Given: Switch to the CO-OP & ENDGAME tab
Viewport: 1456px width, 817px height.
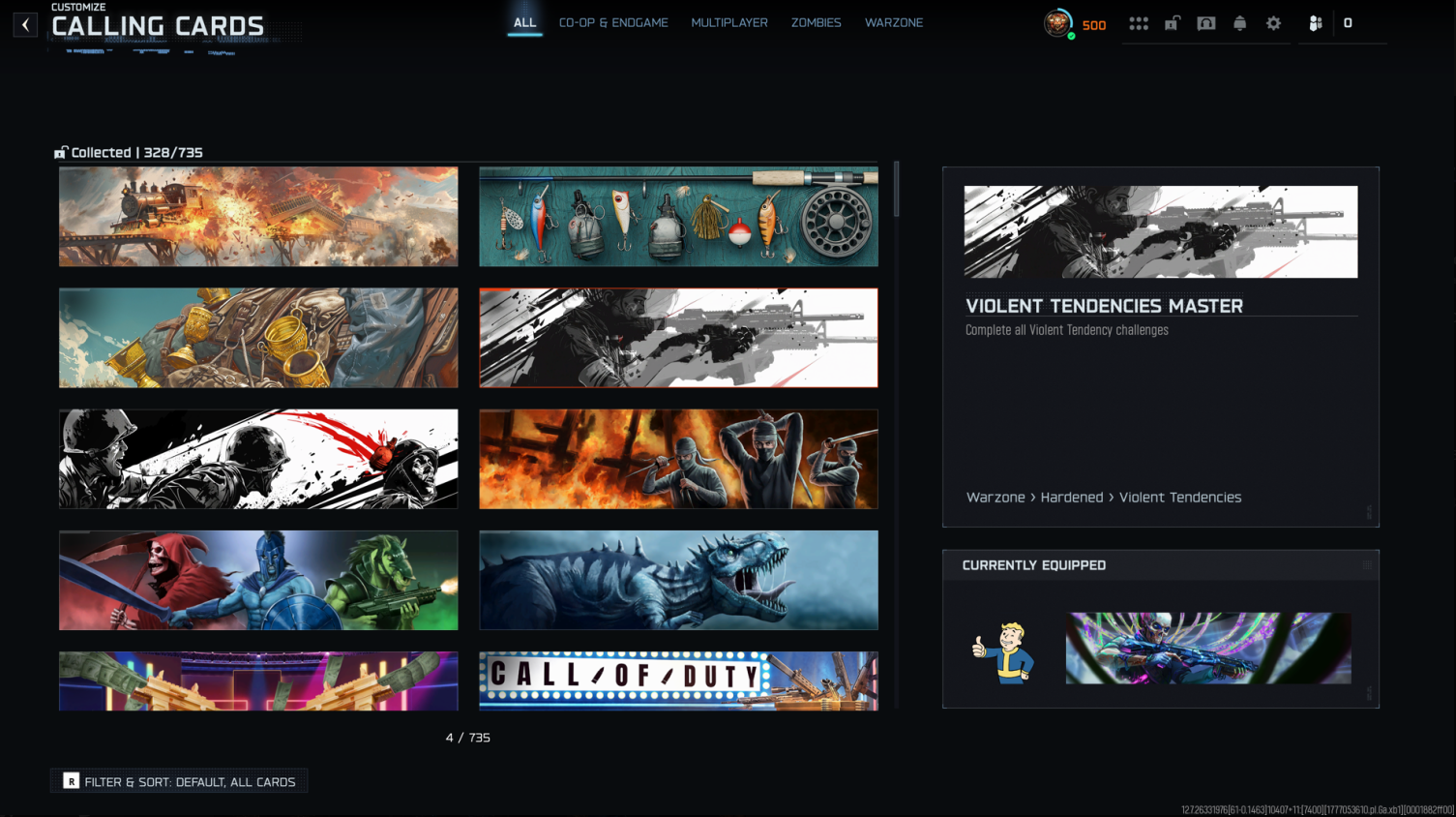Looking at the screenshot, I should coord(613,22).
